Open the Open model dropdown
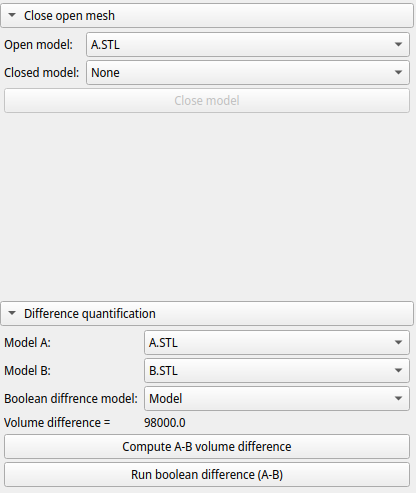 [x=248, y=44]
